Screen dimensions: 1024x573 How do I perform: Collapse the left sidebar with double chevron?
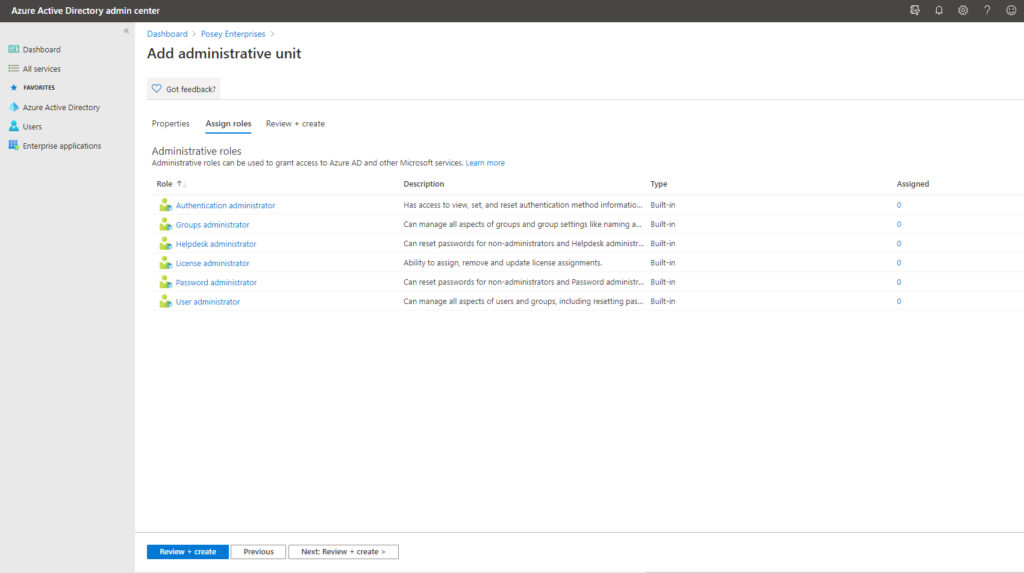point(126,31)
